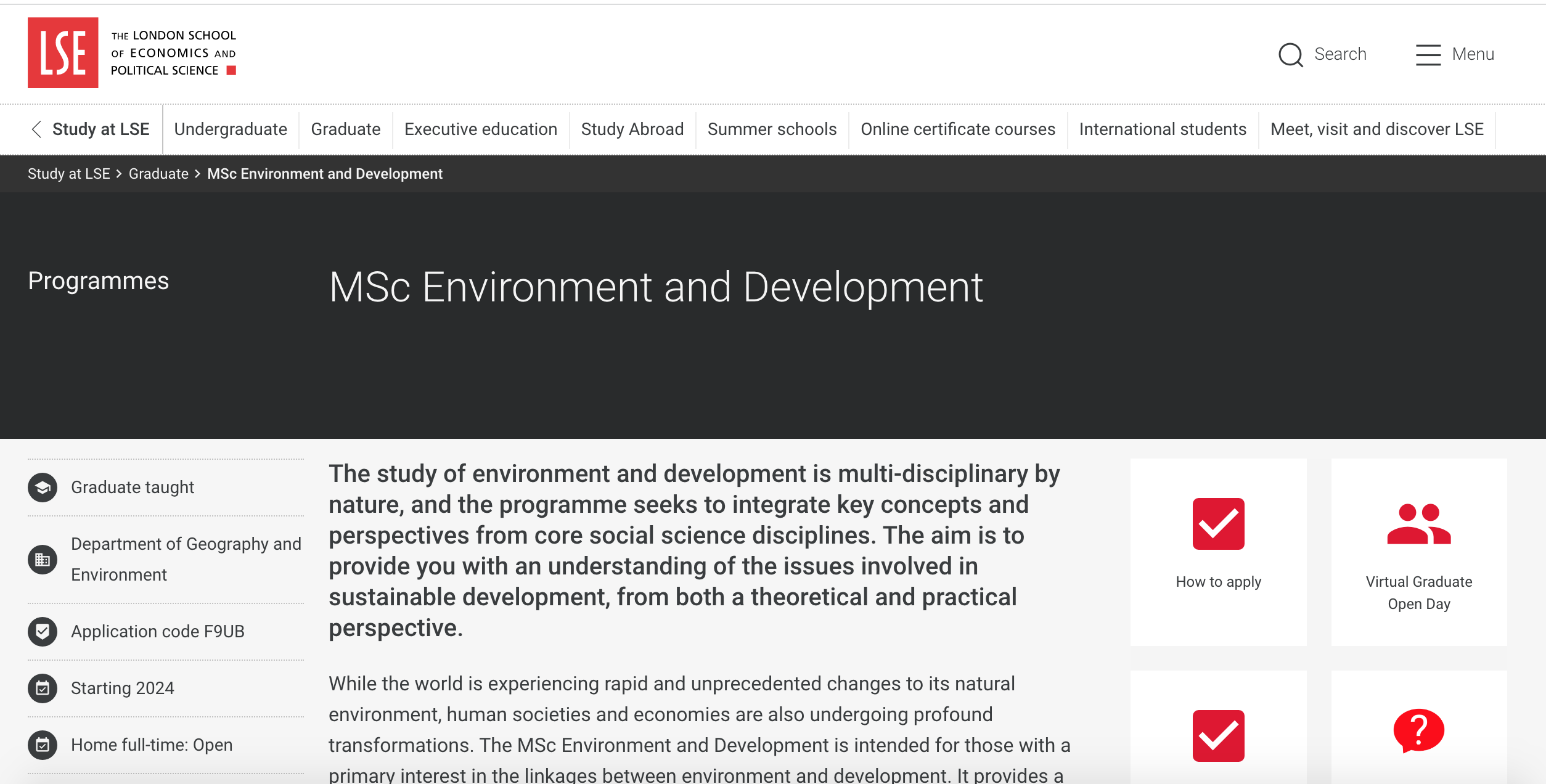Click the Home full-time calendar icon
Viewport: 1546px width, 784px height.
pyautogui.click(x=43, y=745)
